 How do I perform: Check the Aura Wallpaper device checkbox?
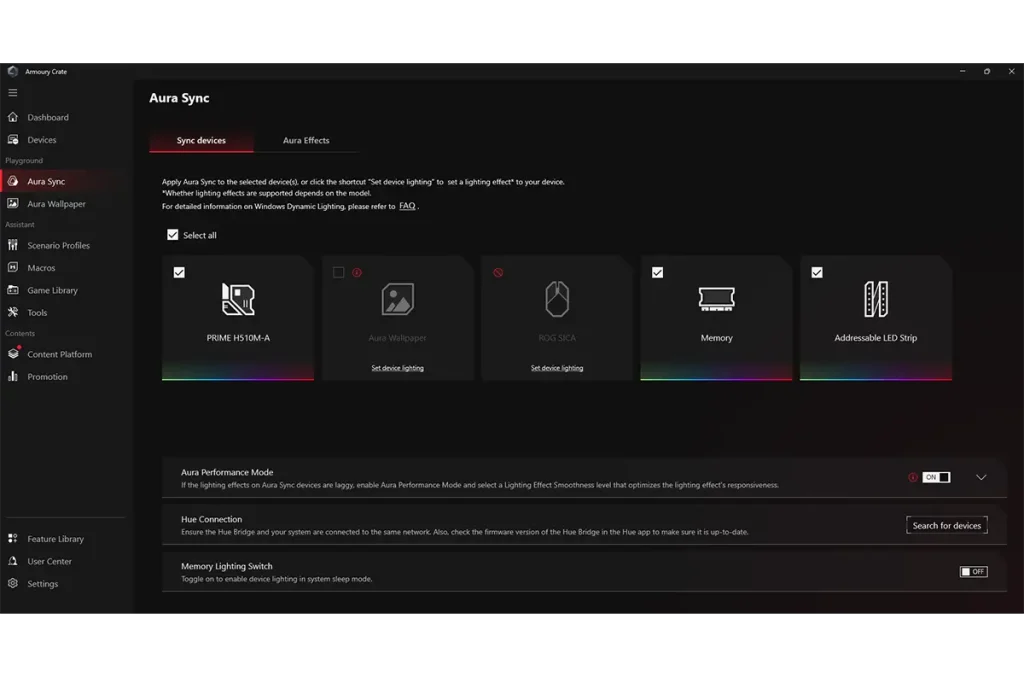click(338, 272)
